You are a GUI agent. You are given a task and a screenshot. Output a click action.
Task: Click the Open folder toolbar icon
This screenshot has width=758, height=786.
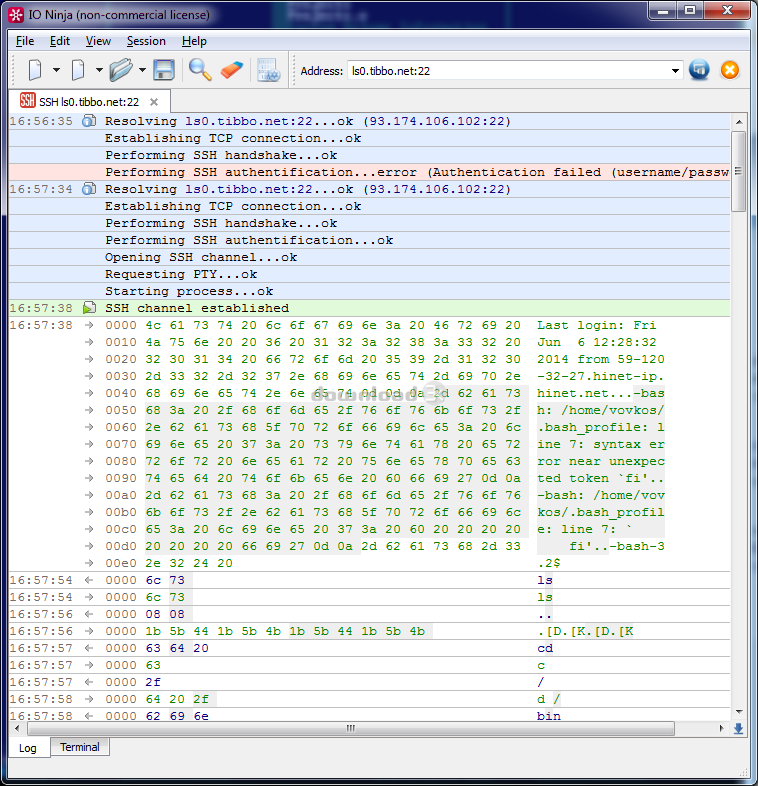[x=121, y=70]
